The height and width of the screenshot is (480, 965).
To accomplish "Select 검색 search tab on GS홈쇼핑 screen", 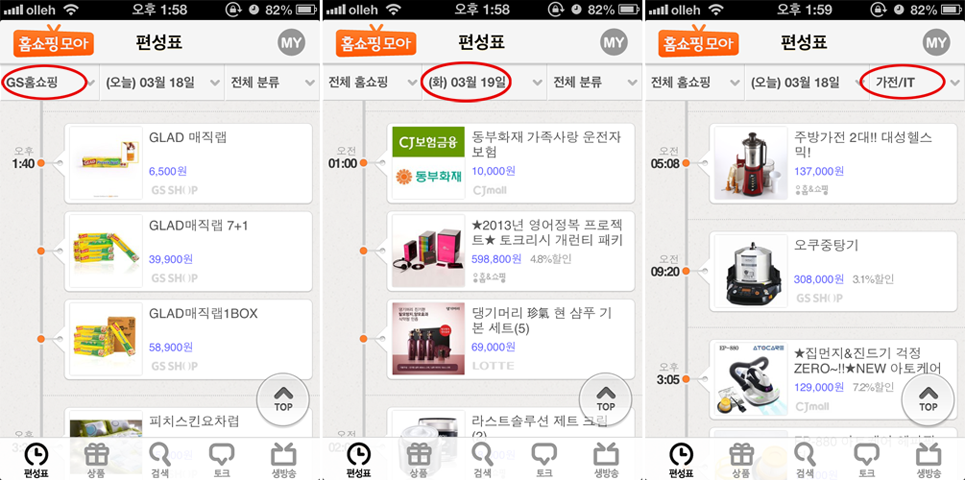I will click(x=160, y=460).
